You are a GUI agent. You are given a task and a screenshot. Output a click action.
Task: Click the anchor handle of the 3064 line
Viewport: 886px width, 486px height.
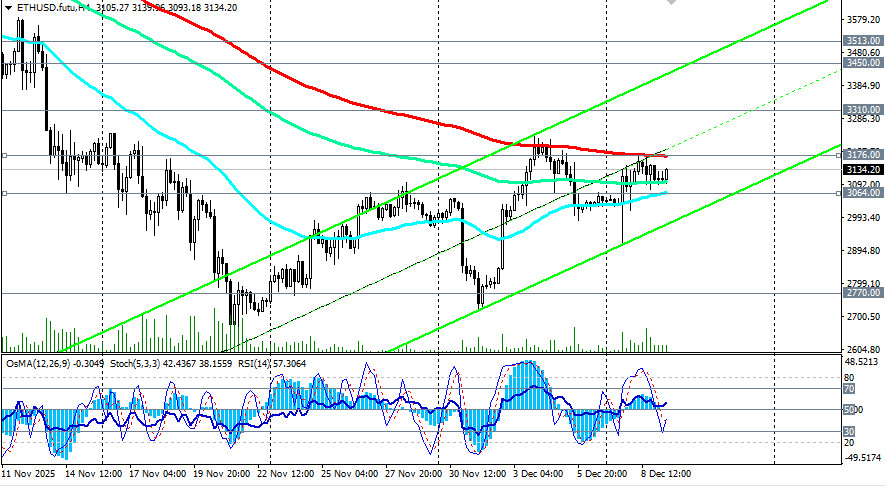coord(5,193)
